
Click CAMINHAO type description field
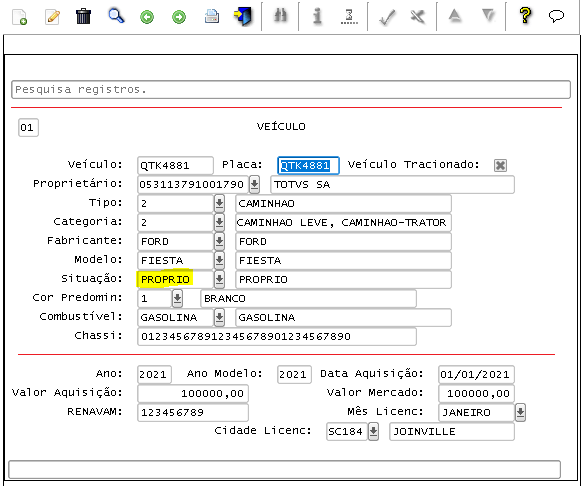coord(343,203)
